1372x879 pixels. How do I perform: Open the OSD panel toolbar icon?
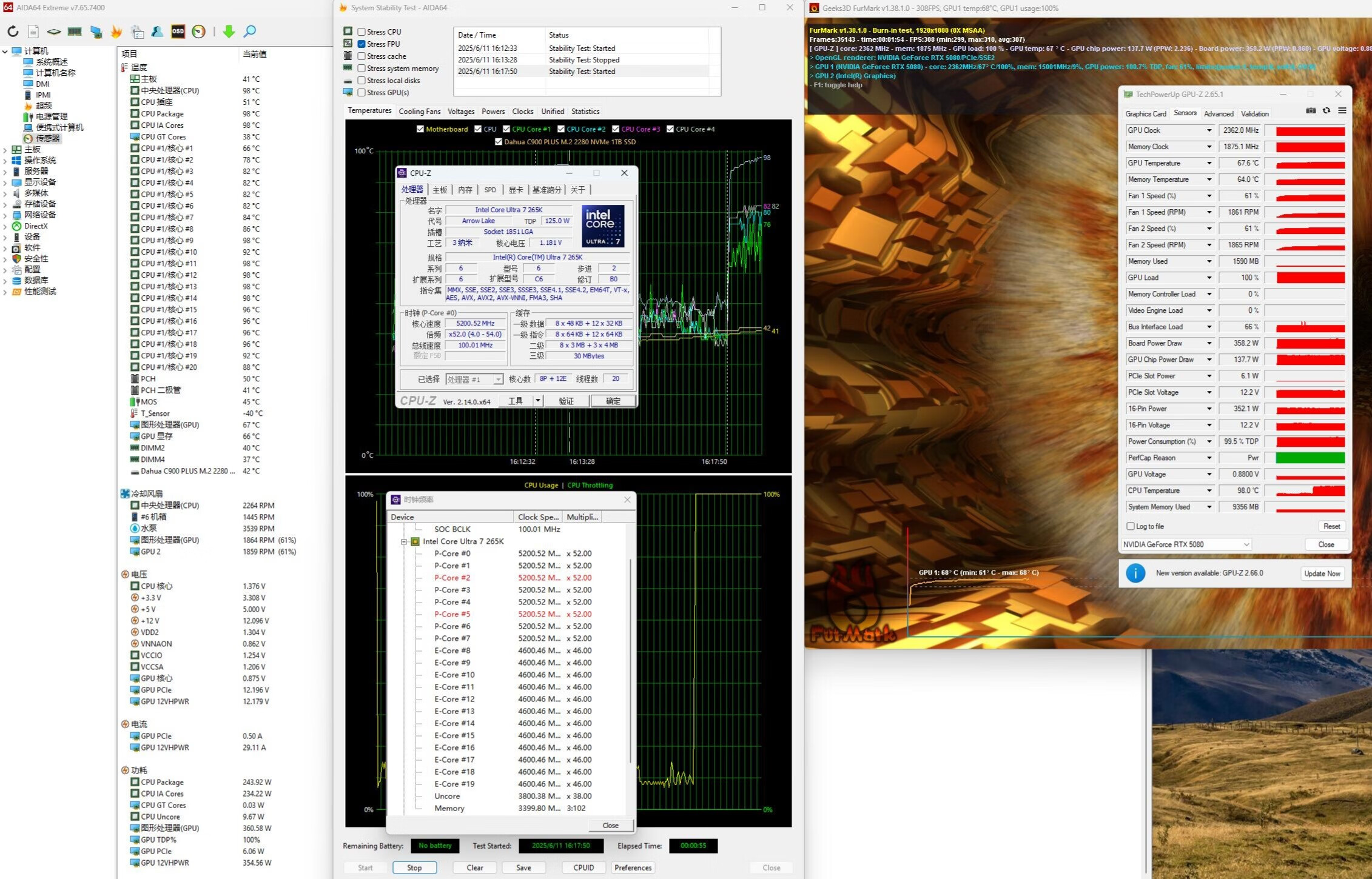click(x=178, y=32)
